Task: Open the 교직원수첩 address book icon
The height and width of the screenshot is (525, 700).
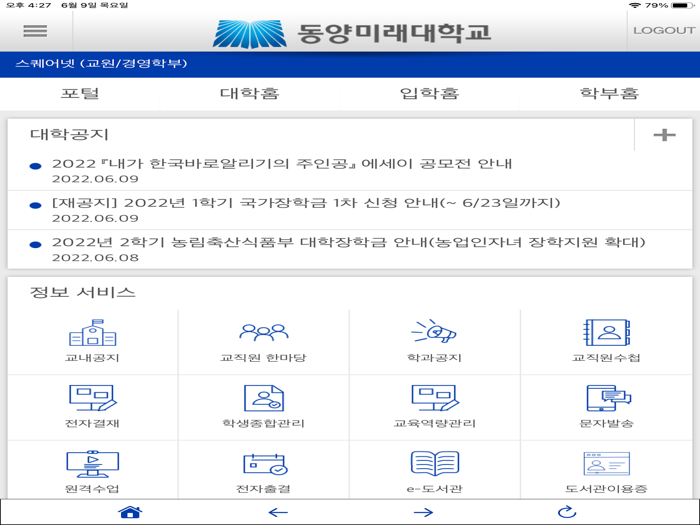Action: pyautogui.click(x=606, y=333)
